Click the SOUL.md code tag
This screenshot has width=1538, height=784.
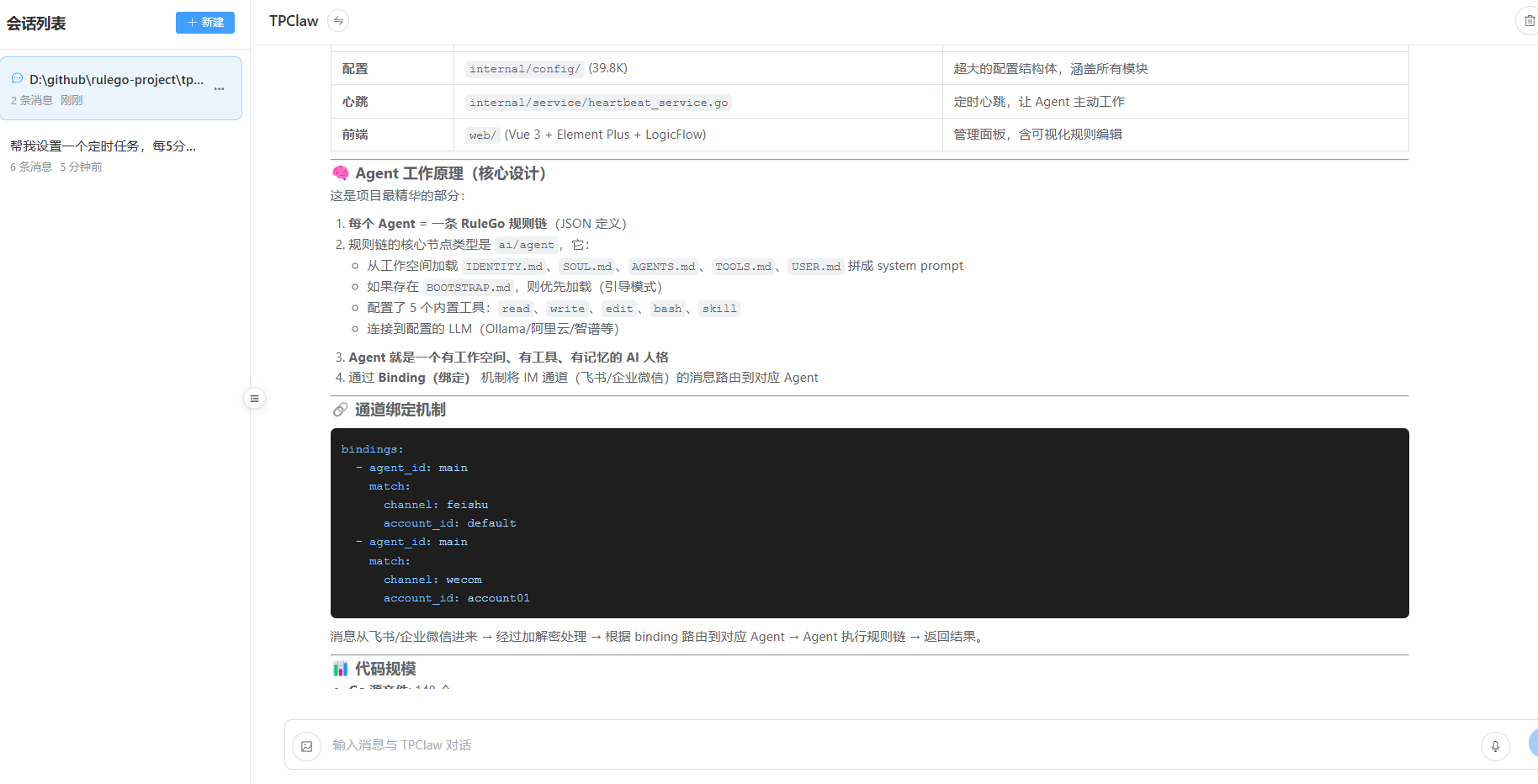(x=586, y=267)
